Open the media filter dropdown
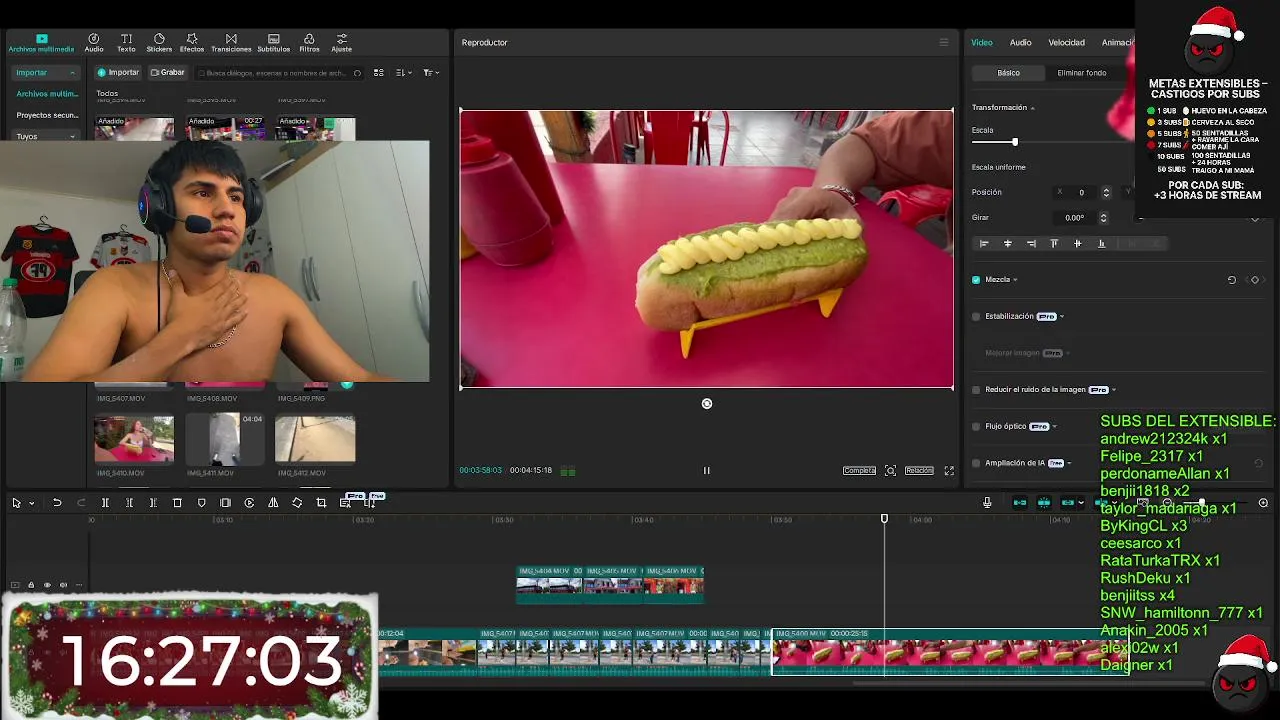The image size is (1280, 720). point(431,73)
